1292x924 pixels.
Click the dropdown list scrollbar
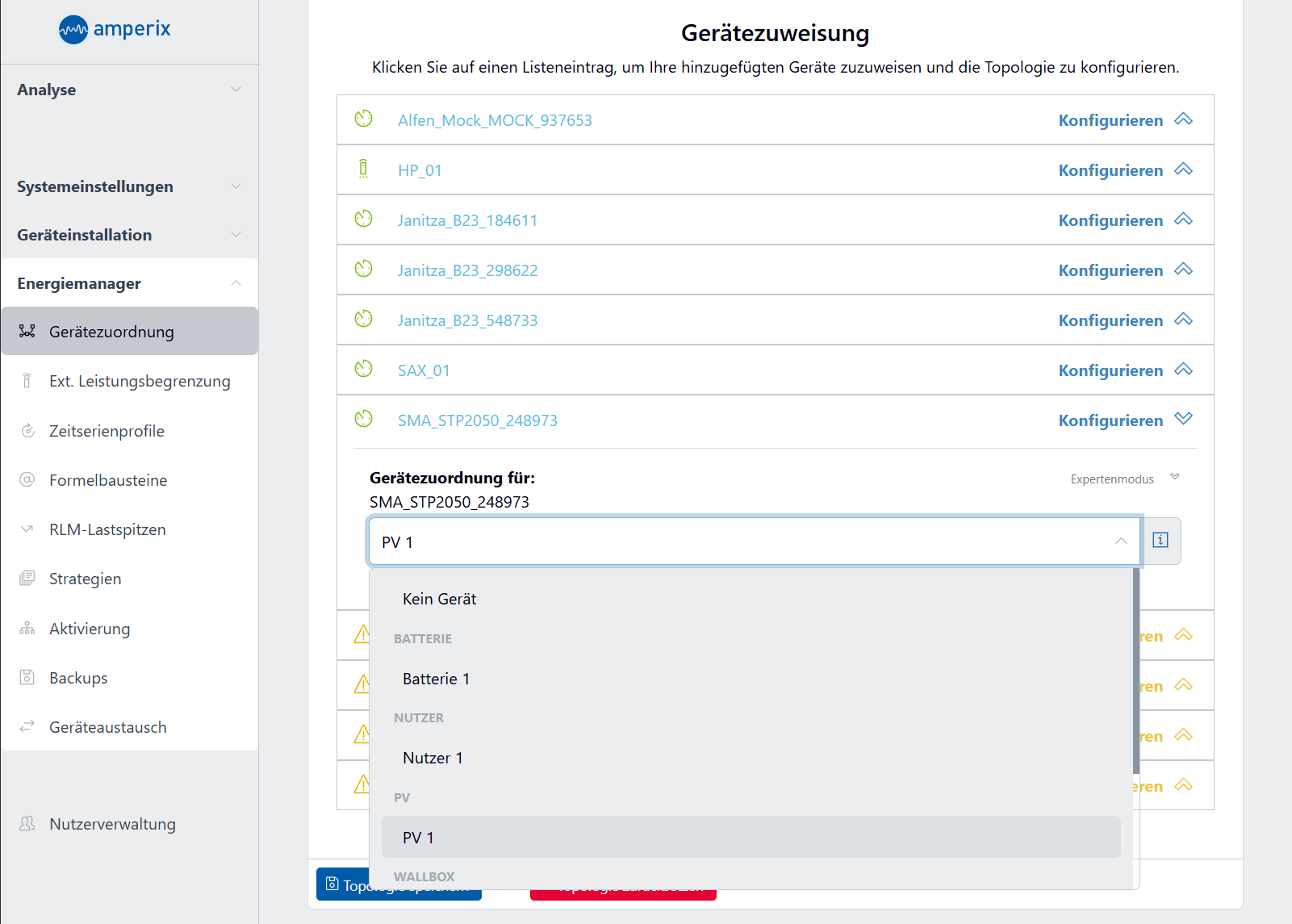click(1136, 670)
